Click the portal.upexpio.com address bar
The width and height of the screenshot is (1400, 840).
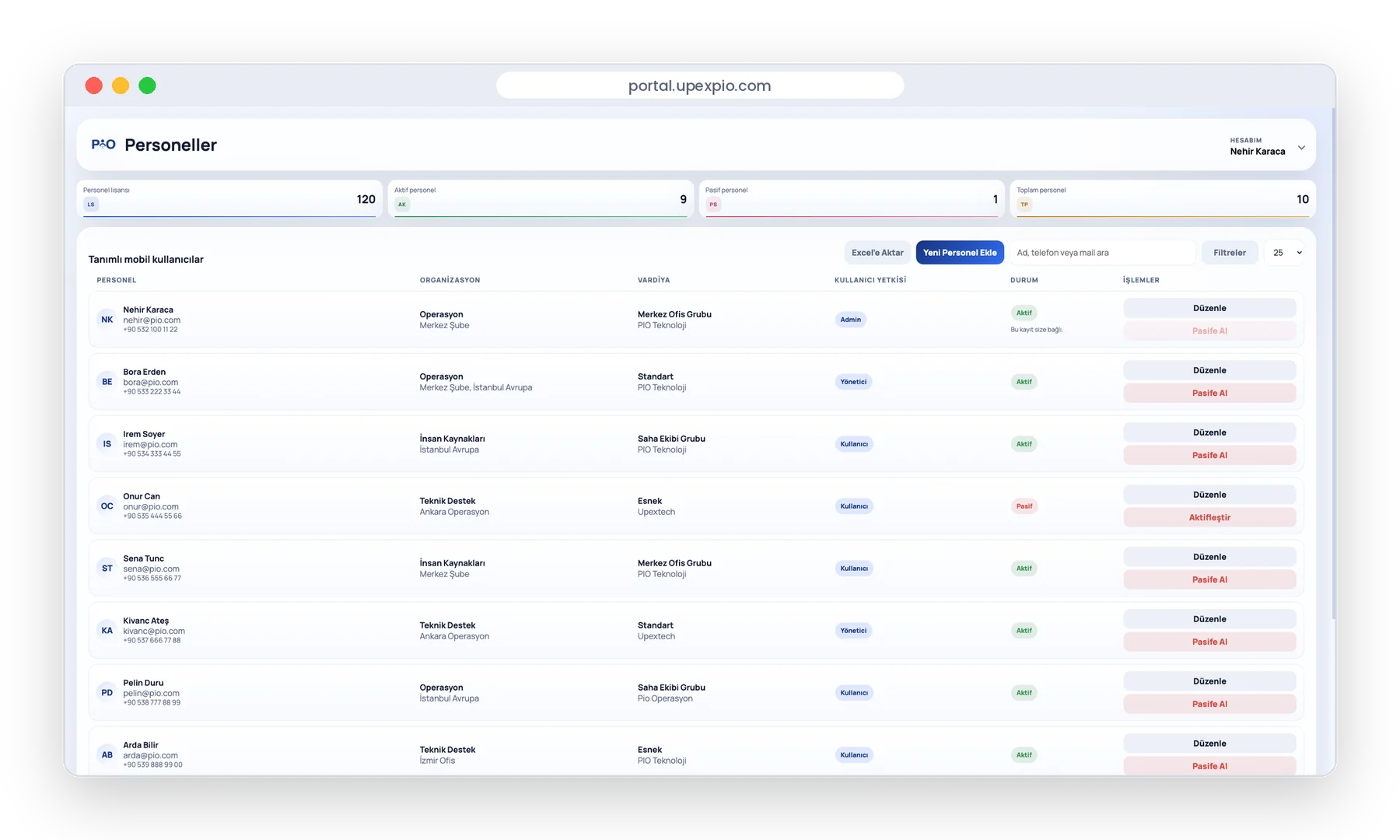pos(700,86)
